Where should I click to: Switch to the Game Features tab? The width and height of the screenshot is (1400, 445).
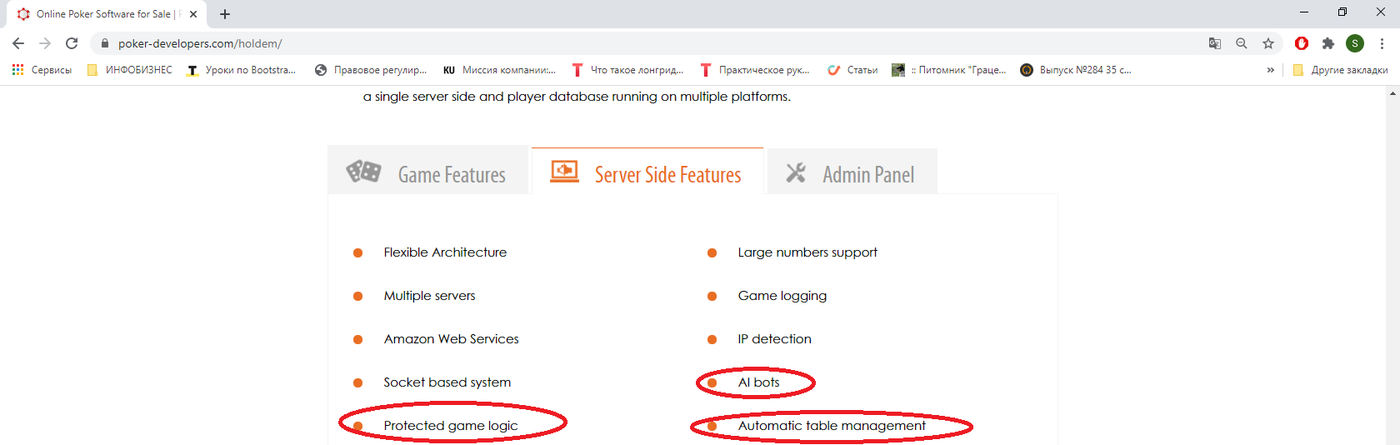427,172
